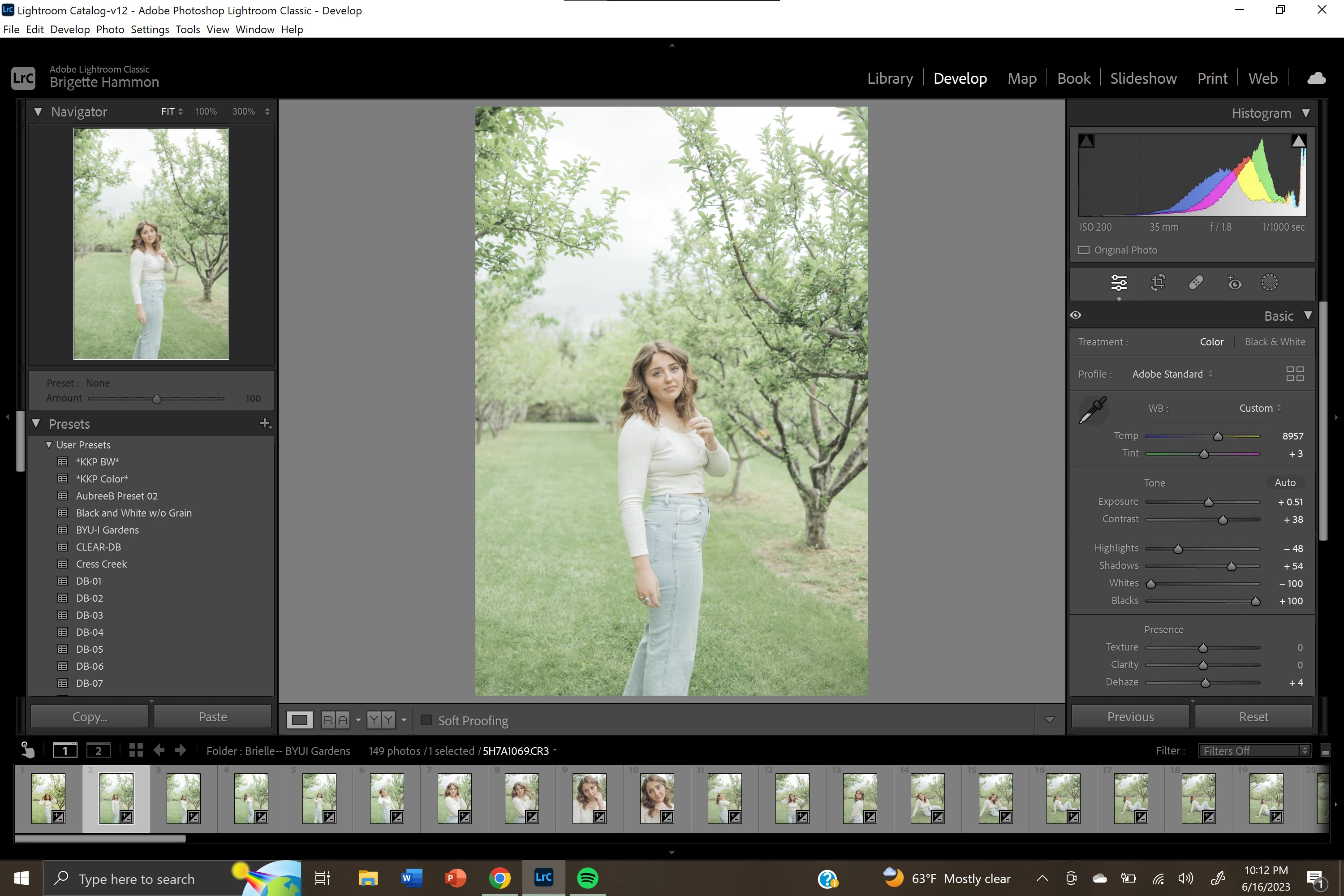The image size is (1344, 896).
Task: Open Spotify from the taskbar
Action: tap(587, 878)
